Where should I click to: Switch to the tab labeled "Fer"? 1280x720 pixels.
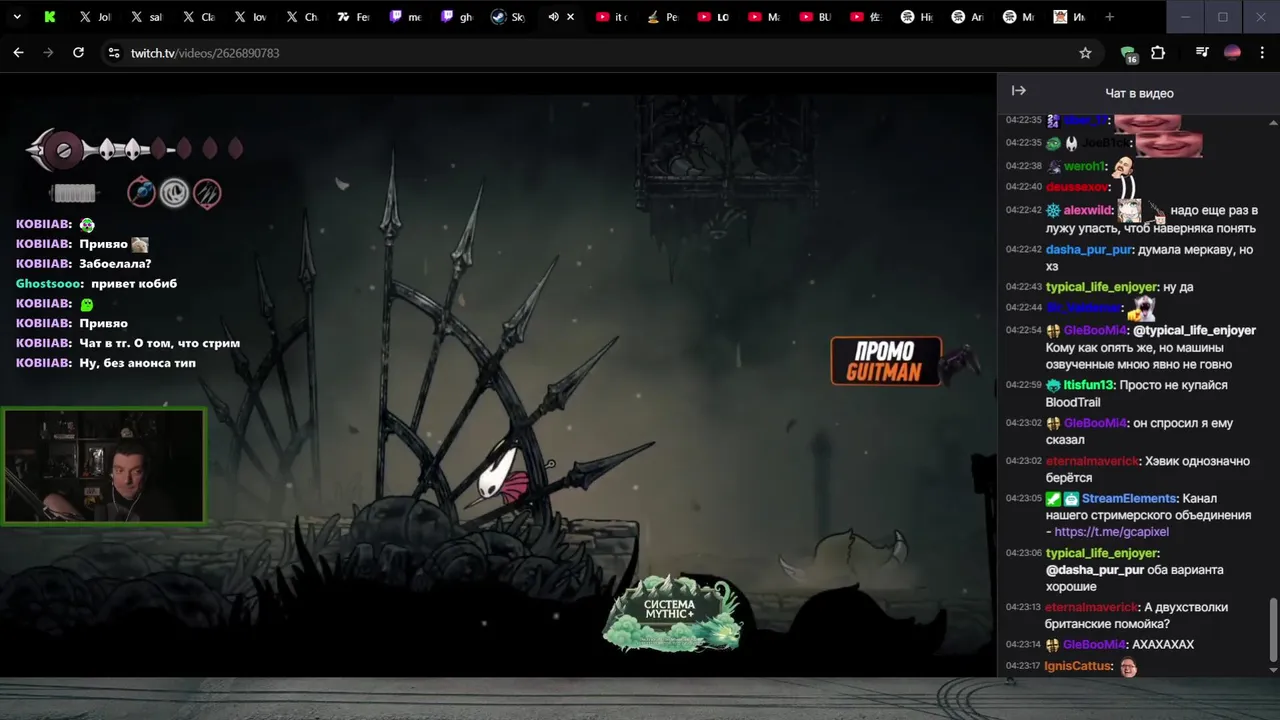click(x=353, y=17)
